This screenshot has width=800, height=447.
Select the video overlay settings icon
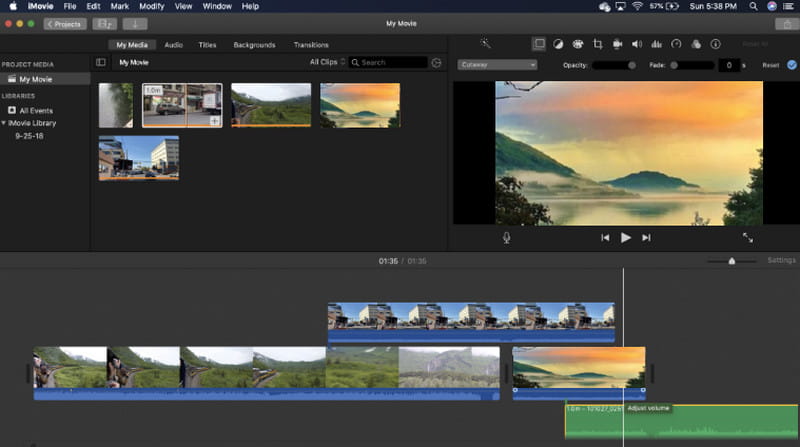coord(539,44)
